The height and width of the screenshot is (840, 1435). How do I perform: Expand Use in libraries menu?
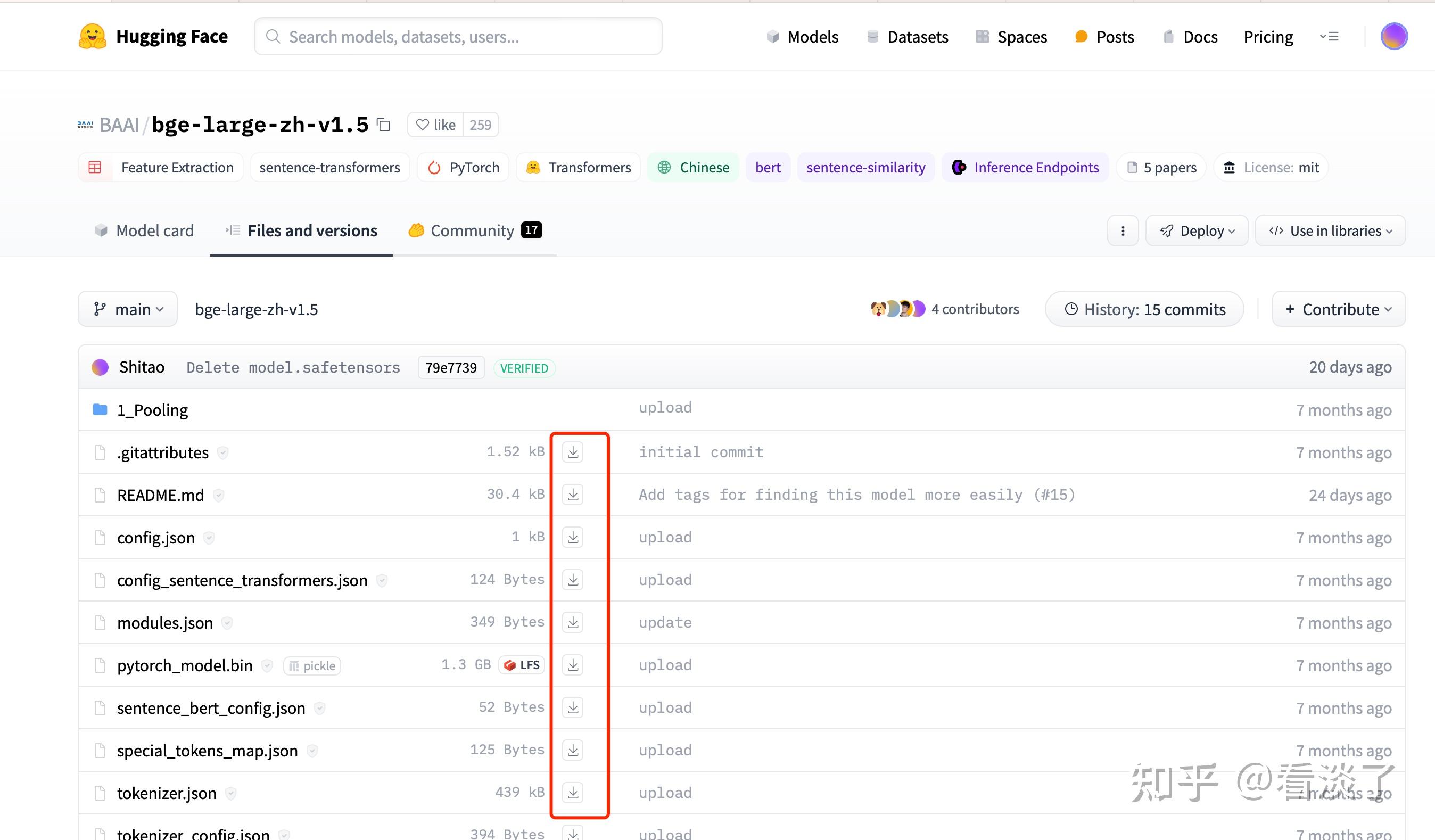1330,230
